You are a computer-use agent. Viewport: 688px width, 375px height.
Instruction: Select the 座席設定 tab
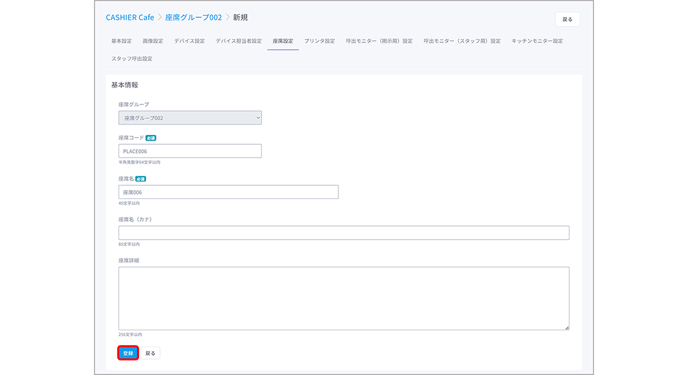[283, 41]
